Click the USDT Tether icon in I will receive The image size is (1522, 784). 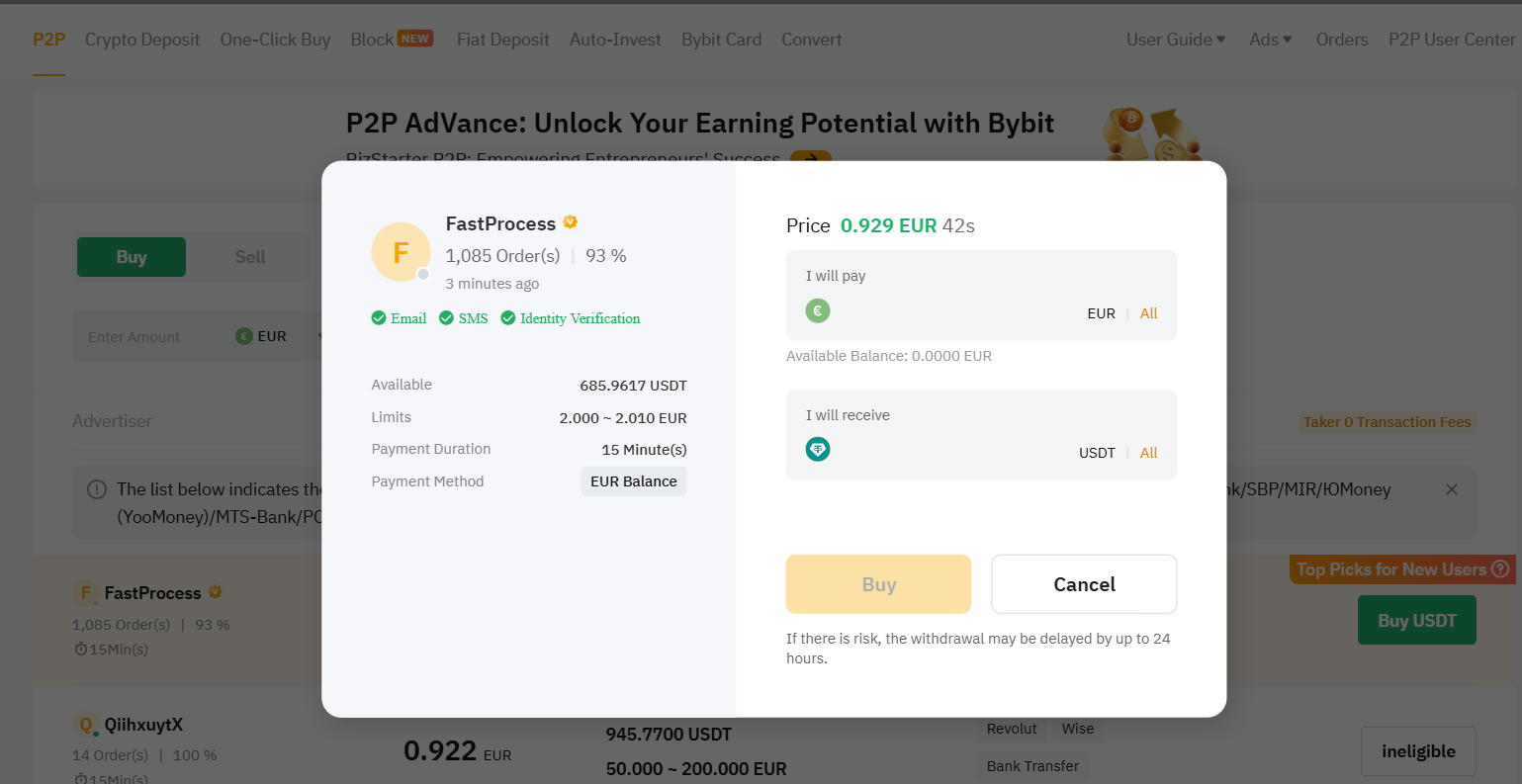(x=818, y=450)
